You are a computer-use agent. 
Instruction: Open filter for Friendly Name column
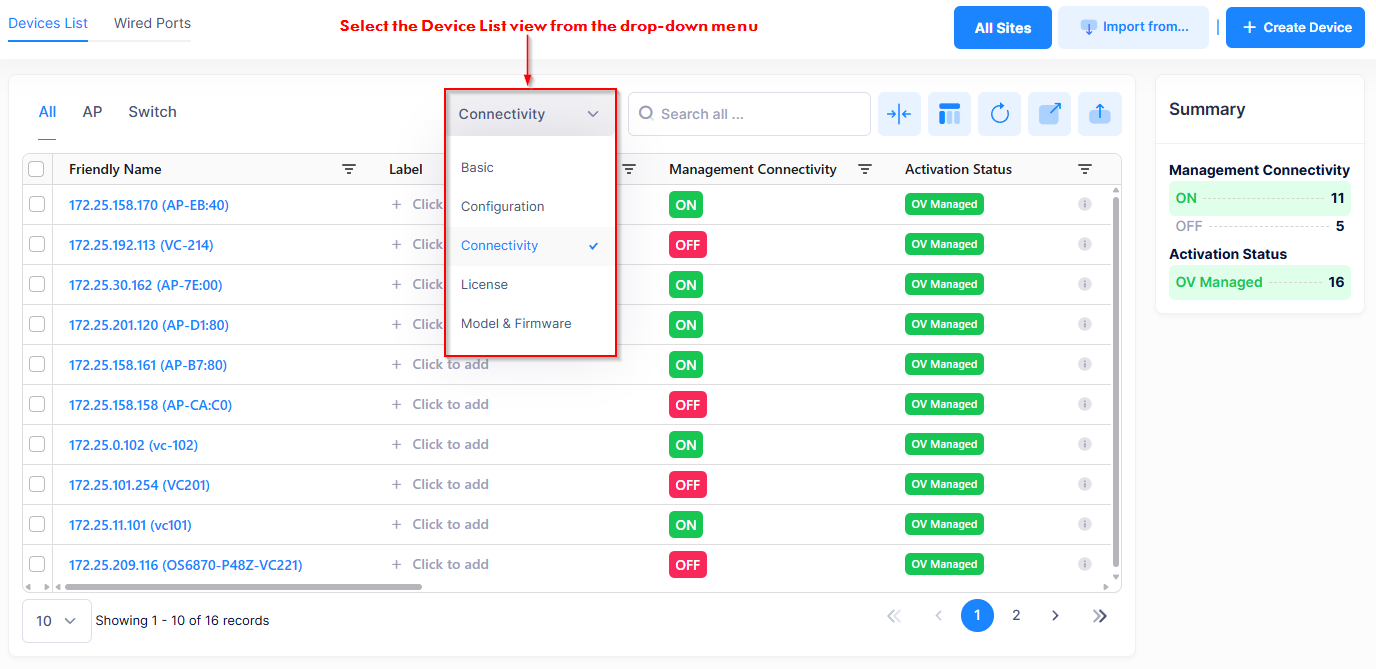[x=349, y=170]
